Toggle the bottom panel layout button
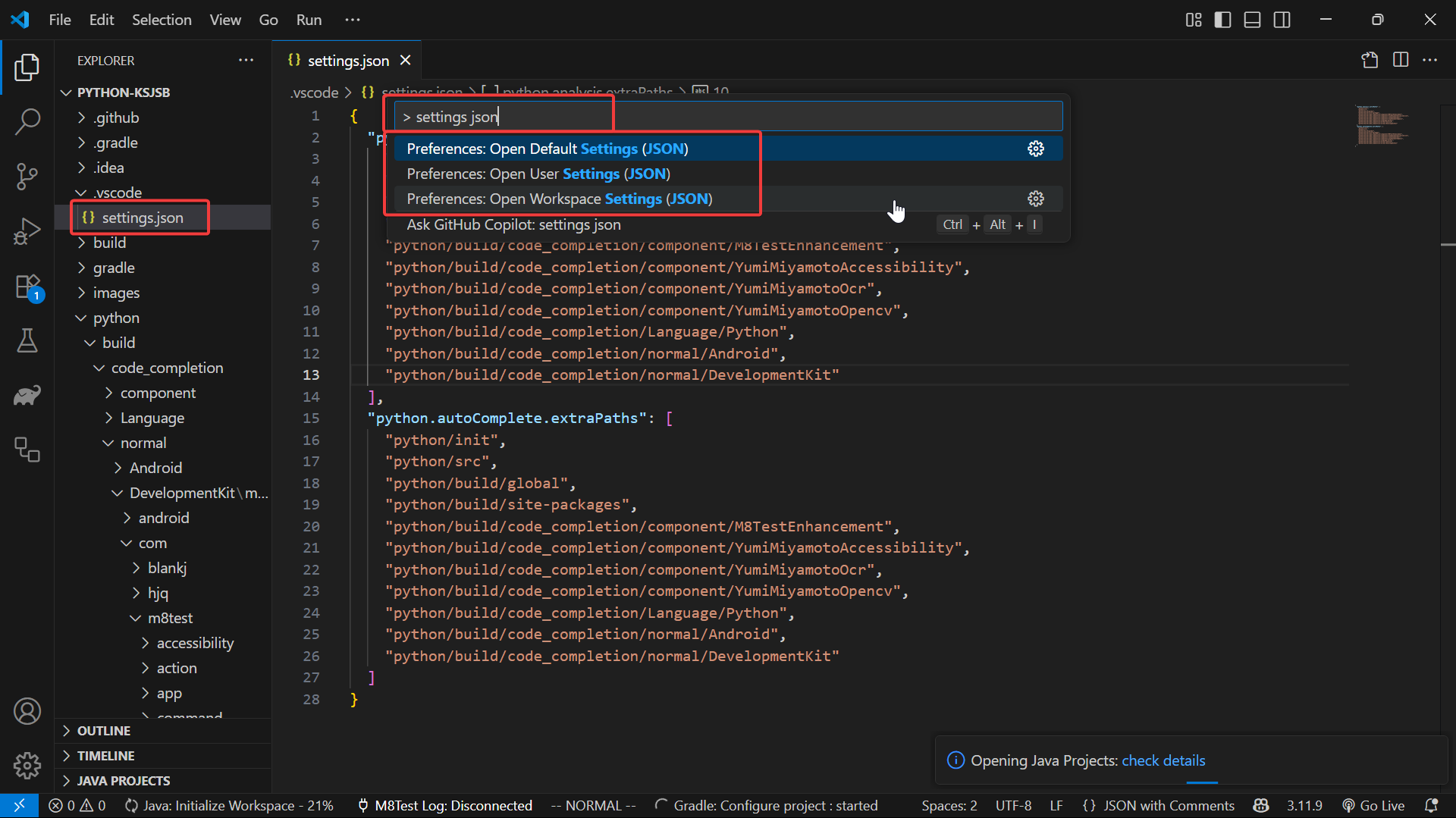This screenshot has height=818, width=1456. pos(1252,20)
